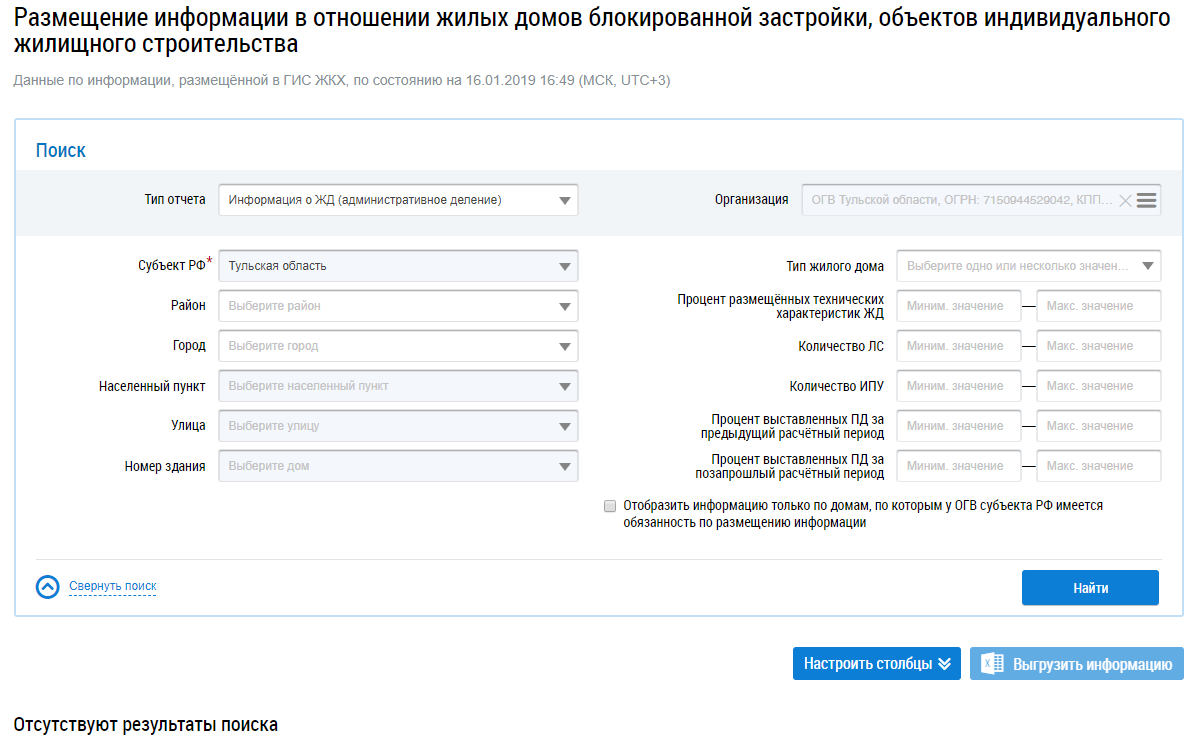The image size is (1199, 743).
Task: Click the Свернуть поиск link
Action: click(x=112, y=586)
